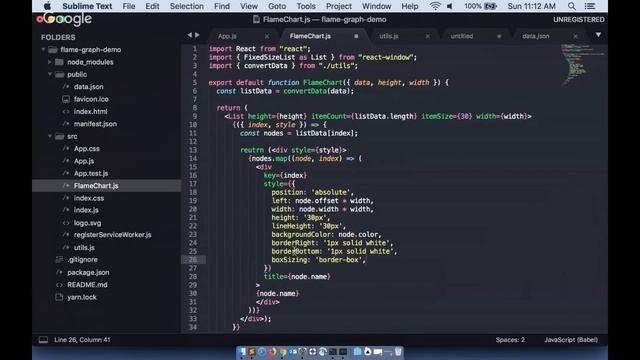640x360 pixels.
Task: Collapse the public folder arrow
Action: 50,74
